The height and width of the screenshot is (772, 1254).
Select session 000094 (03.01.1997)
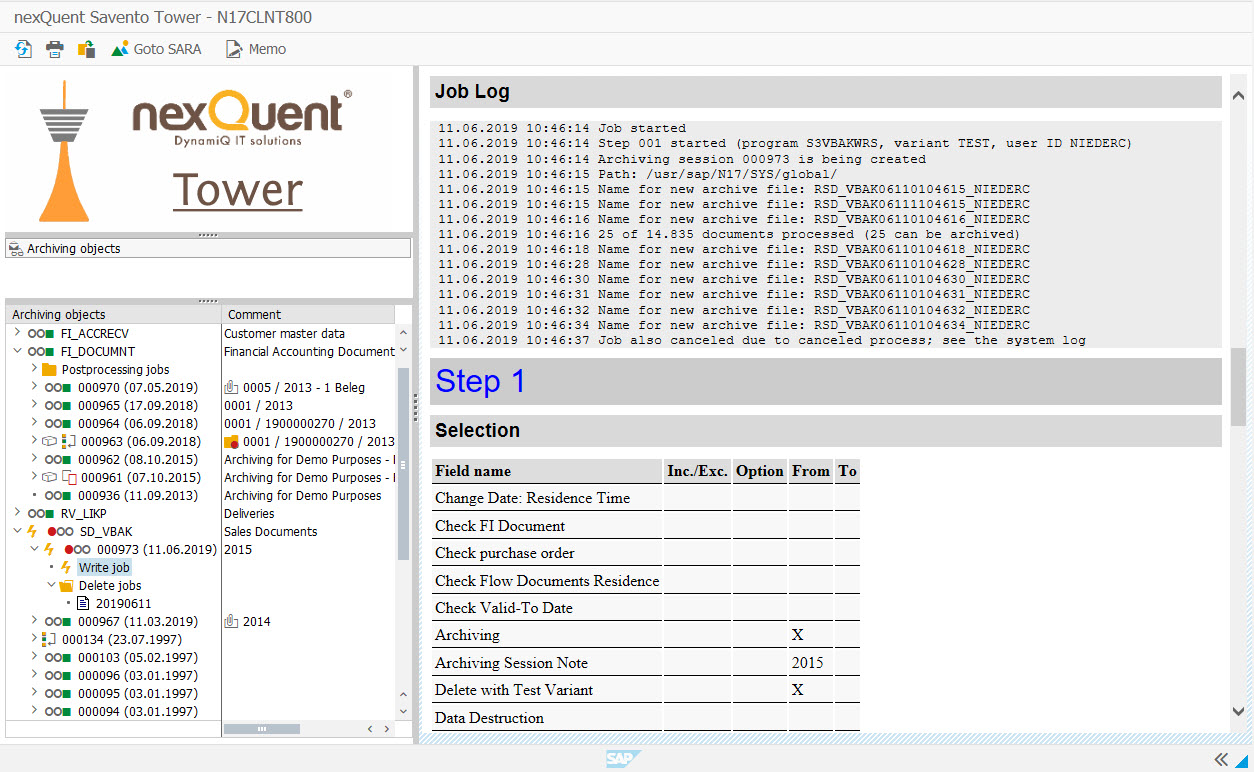click(x=138, y=711)
